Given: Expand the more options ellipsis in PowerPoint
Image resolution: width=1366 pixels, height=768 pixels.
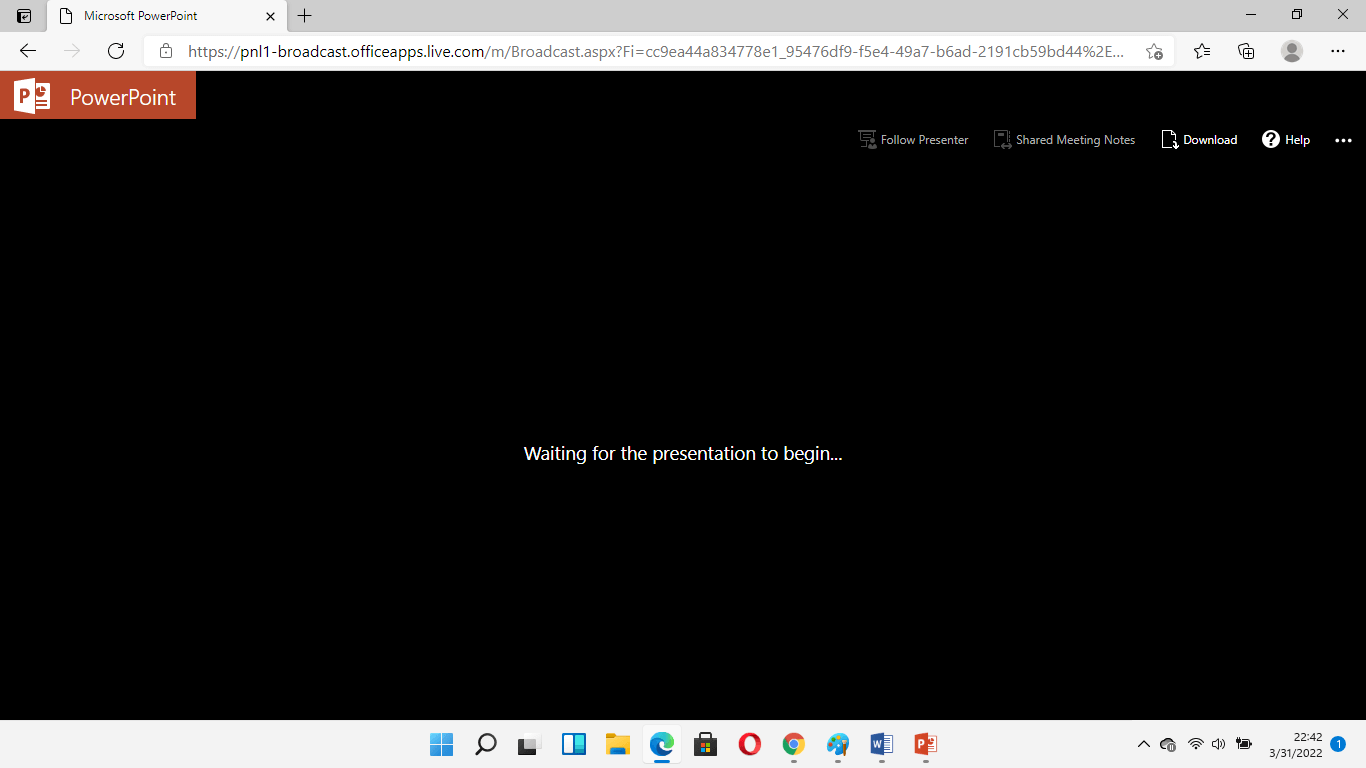Looking at the screenshot, I should [1343, 140].
